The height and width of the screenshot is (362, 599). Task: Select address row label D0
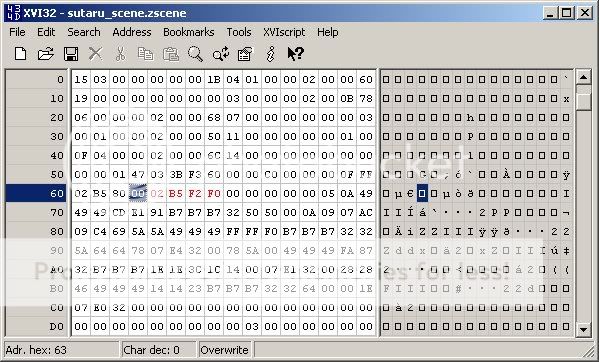[x=36, y=326]
